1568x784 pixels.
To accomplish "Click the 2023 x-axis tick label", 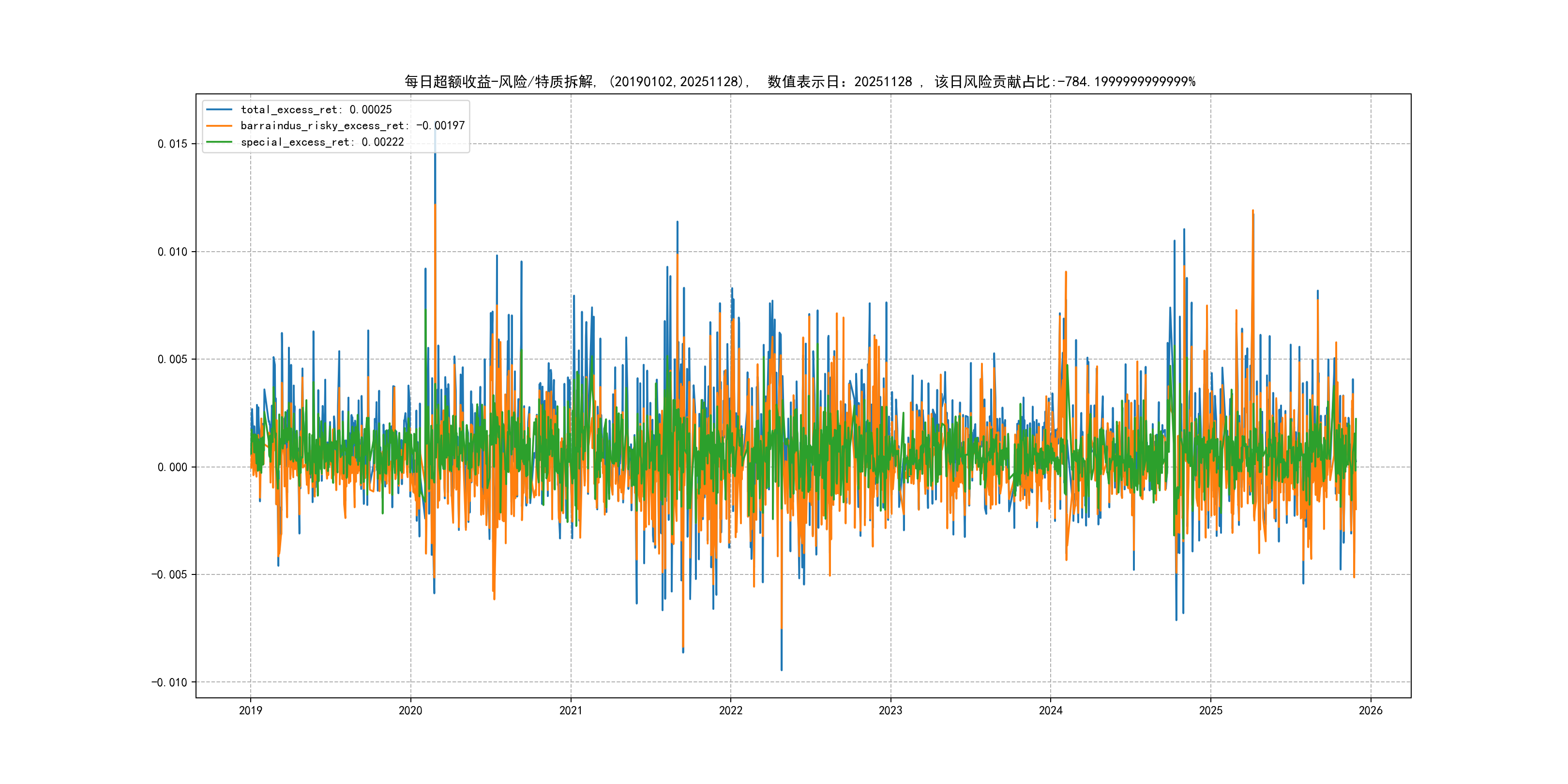I will tap(890, 710).
